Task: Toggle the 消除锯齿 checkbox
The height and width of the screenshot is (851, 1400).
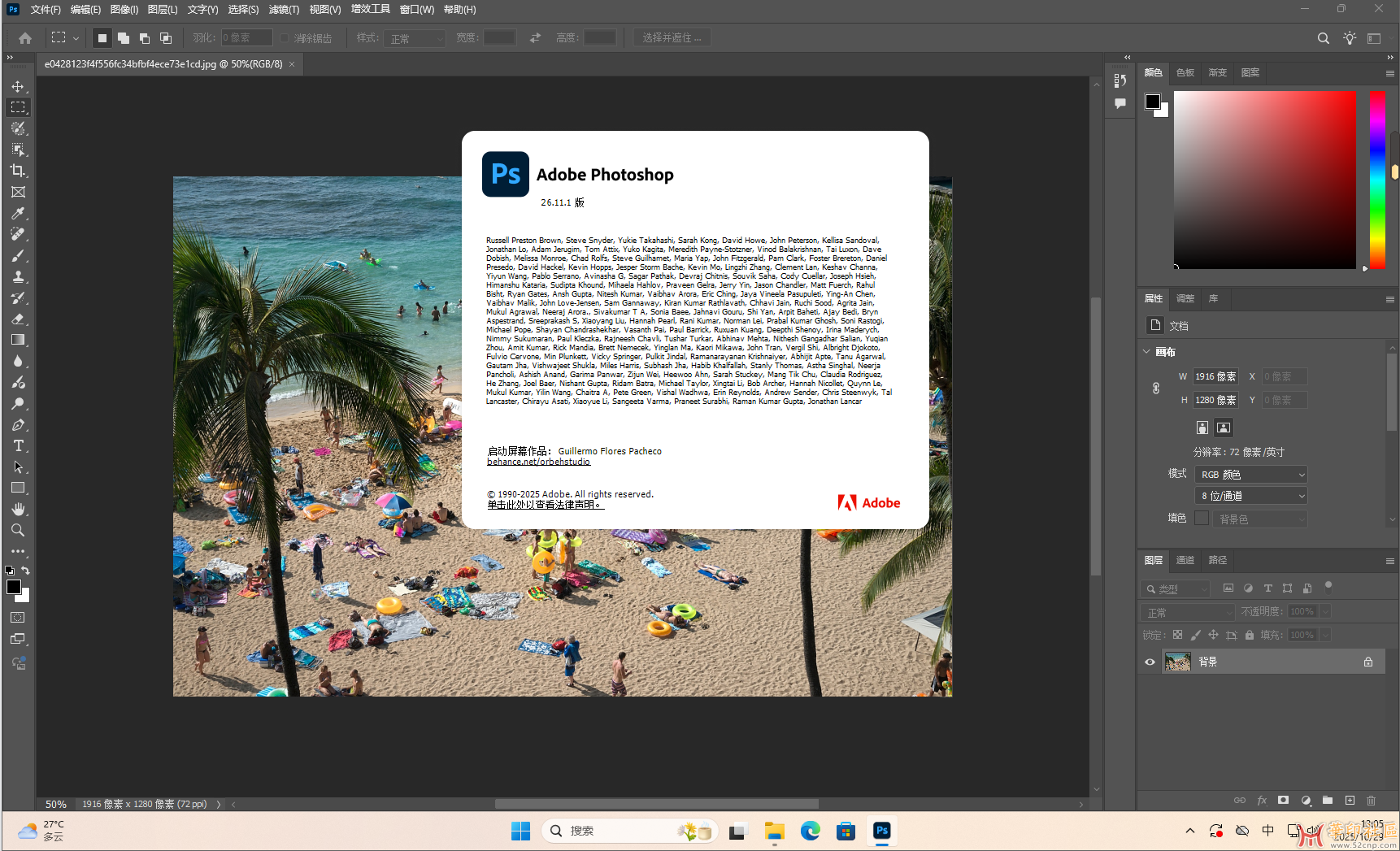Action: coord(283,37)
